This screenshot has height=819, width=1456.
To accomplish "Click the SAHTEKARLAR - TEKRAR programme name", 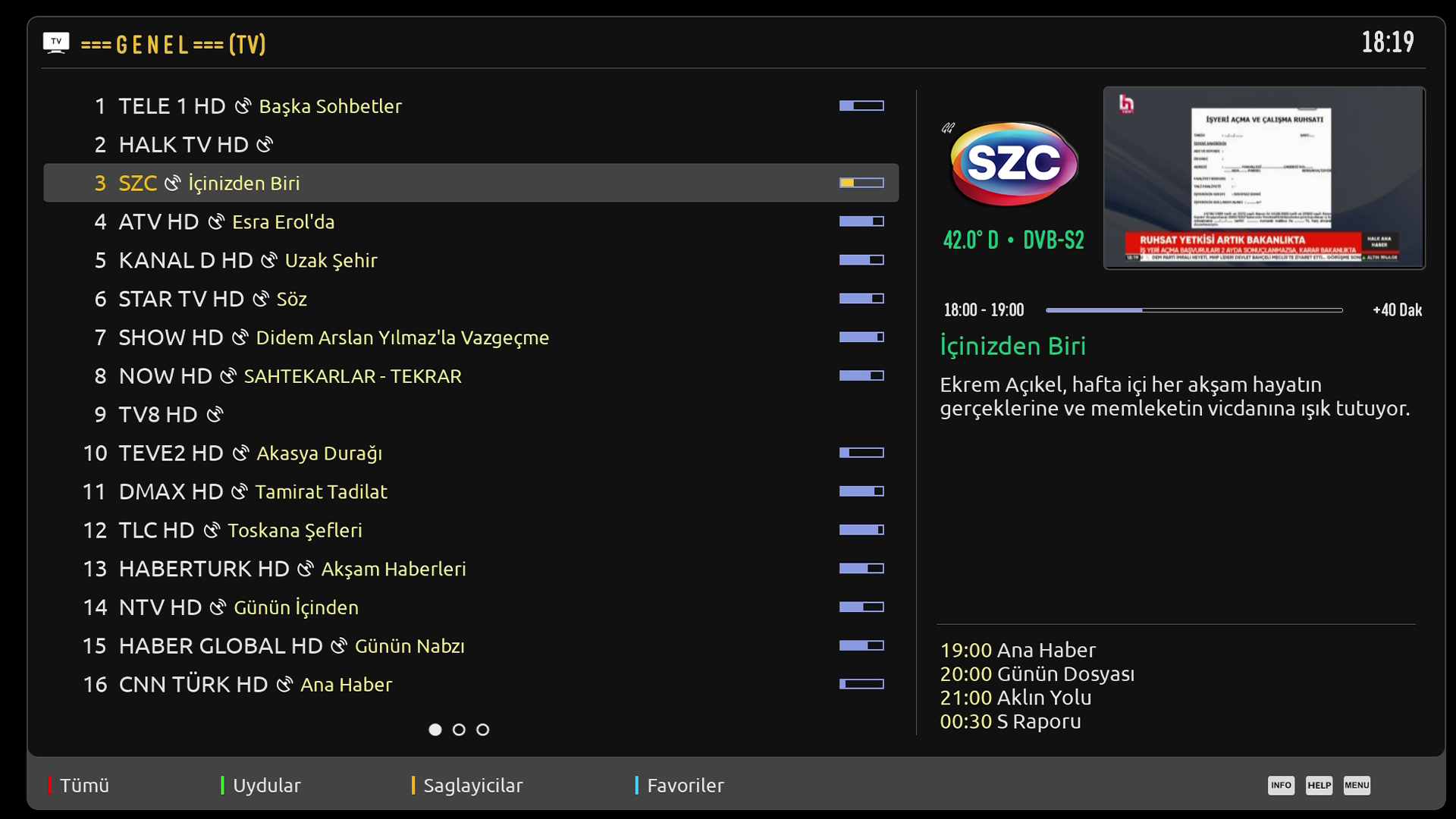I will pos(353,376).
